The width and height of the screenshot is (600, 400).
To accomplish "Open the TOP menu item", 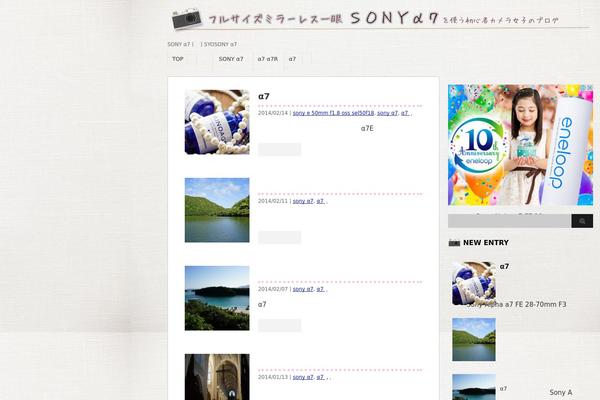I will pyautogui.click(x=178, y=59).
